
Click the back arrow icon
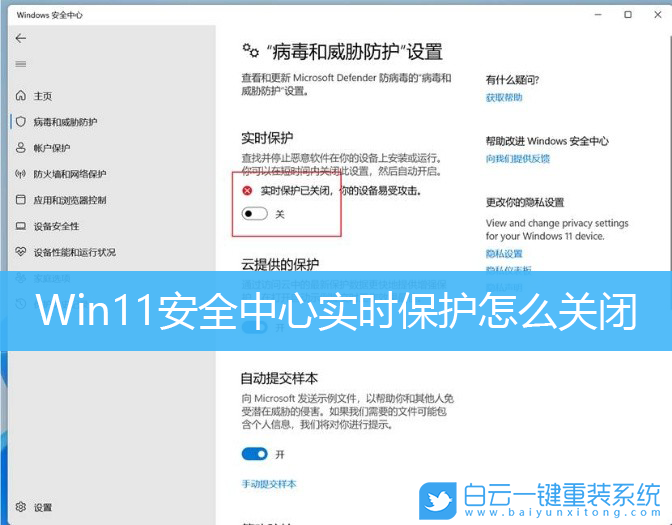click(x=21, y=38)
